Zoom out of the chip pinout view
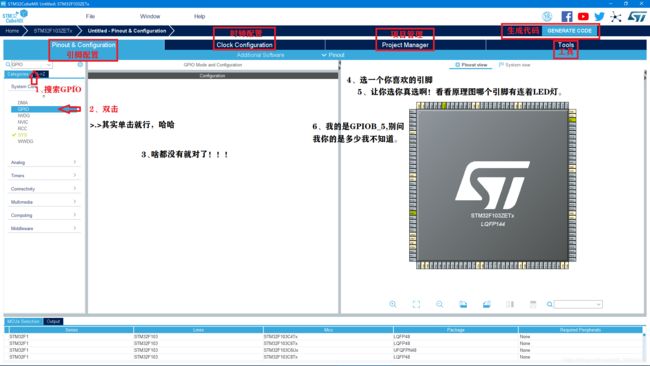This screenshot has width=650, height=366. 439,304
